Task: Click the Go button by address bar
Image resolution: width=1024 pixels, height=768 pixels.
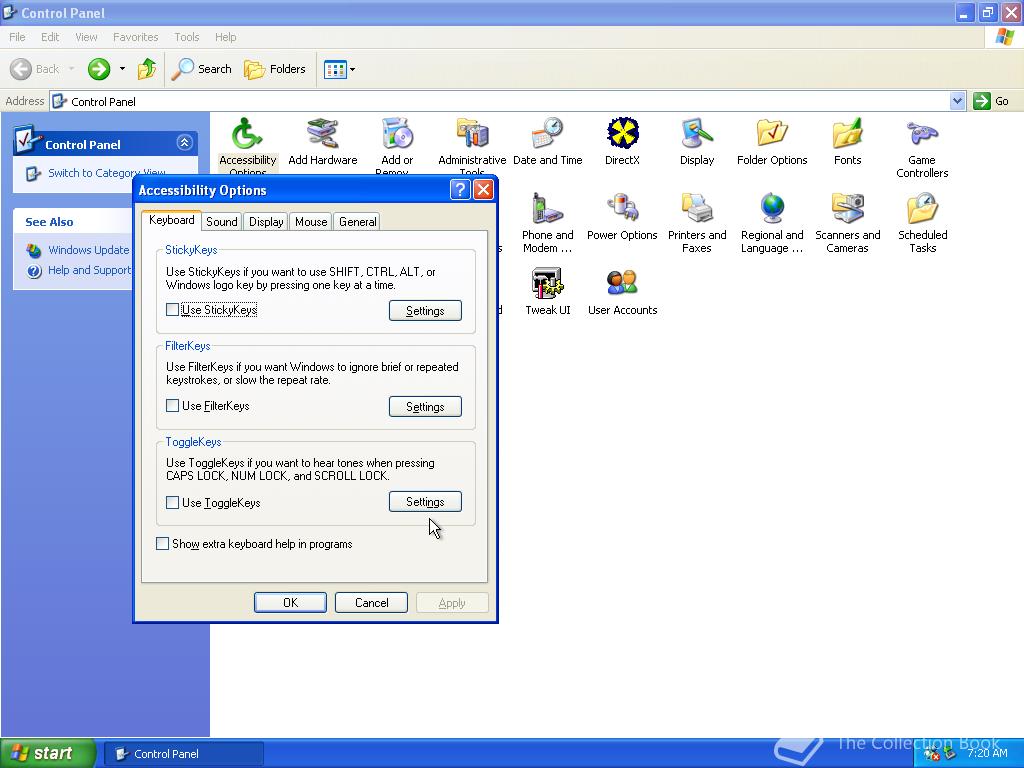Action: coord(991,101)
